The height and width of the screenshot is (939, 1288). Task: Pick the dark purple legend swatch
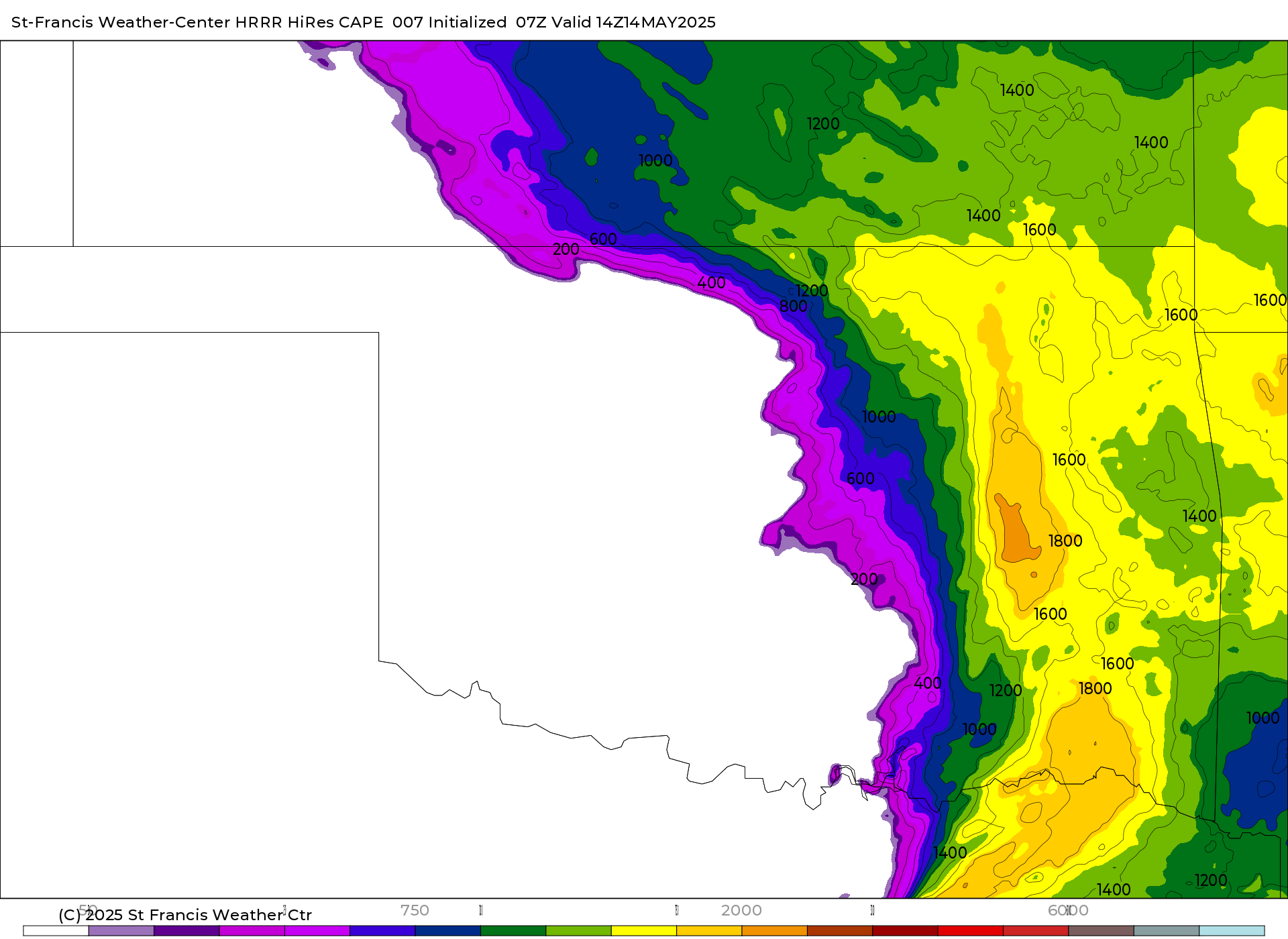click(x=186, y=931)
